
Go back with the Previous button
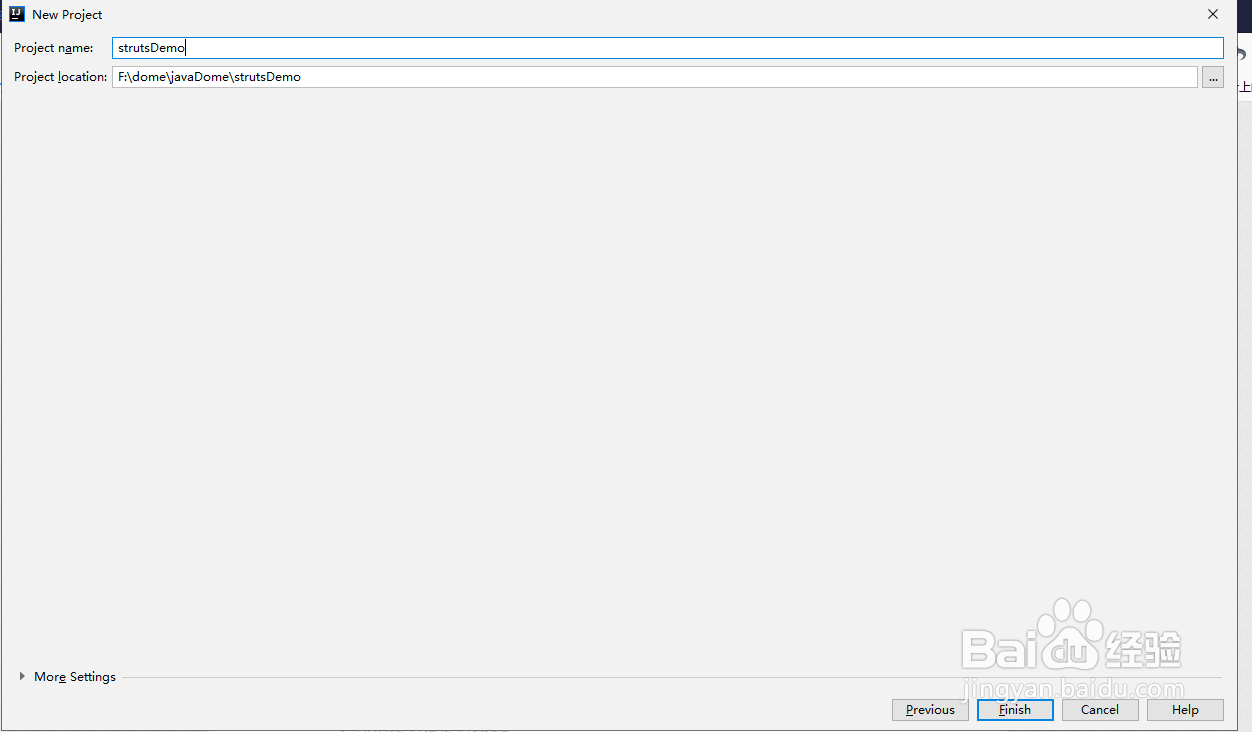coord(930,710)
